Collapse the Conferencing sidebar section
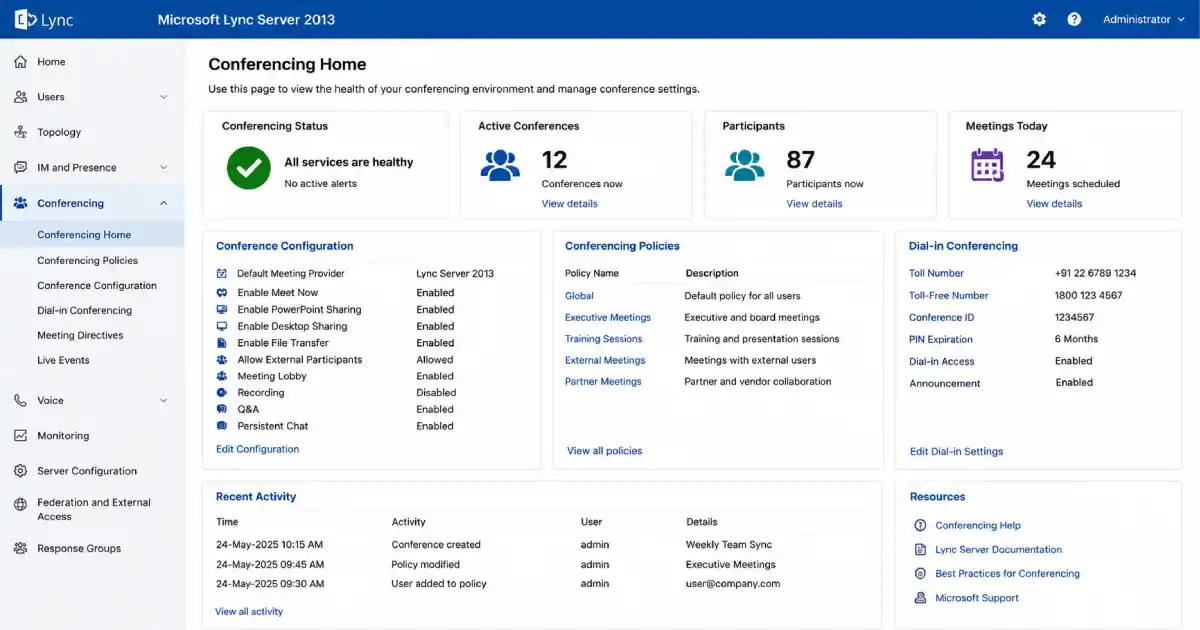 pos(163,203)
